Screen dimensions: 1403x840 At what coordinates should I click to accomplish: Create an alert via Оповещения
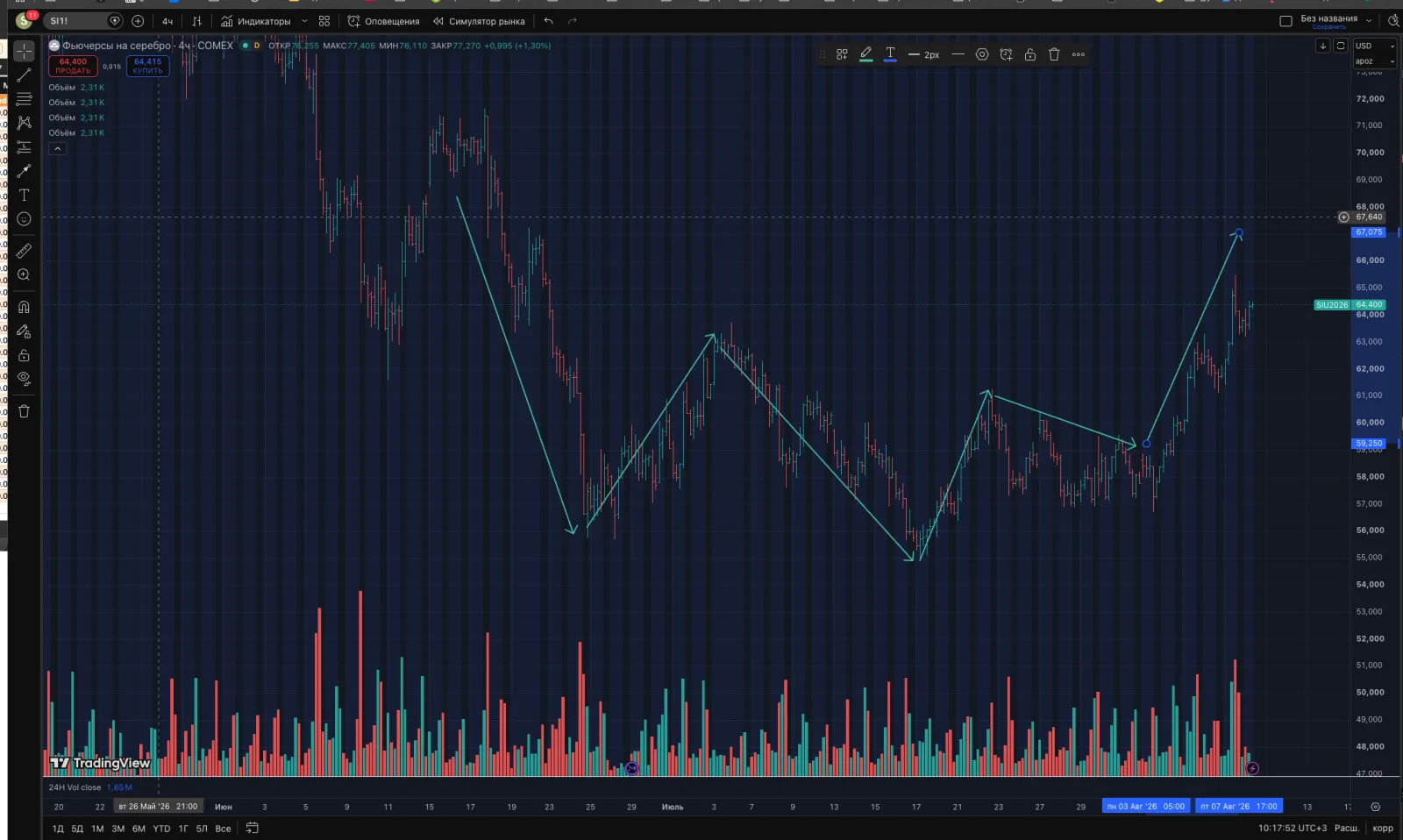(x=383, y=21)
